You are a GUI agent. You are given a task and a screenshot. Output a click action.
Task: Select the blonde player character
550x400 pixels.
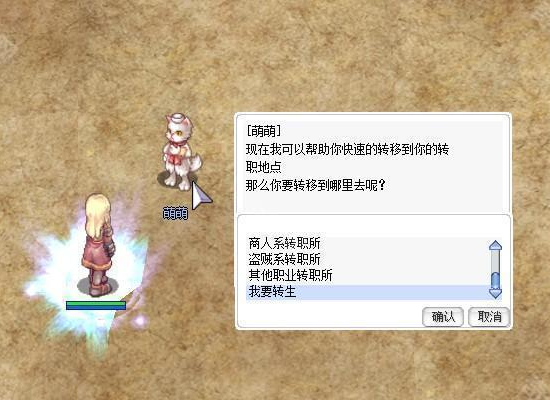[98, 245]
